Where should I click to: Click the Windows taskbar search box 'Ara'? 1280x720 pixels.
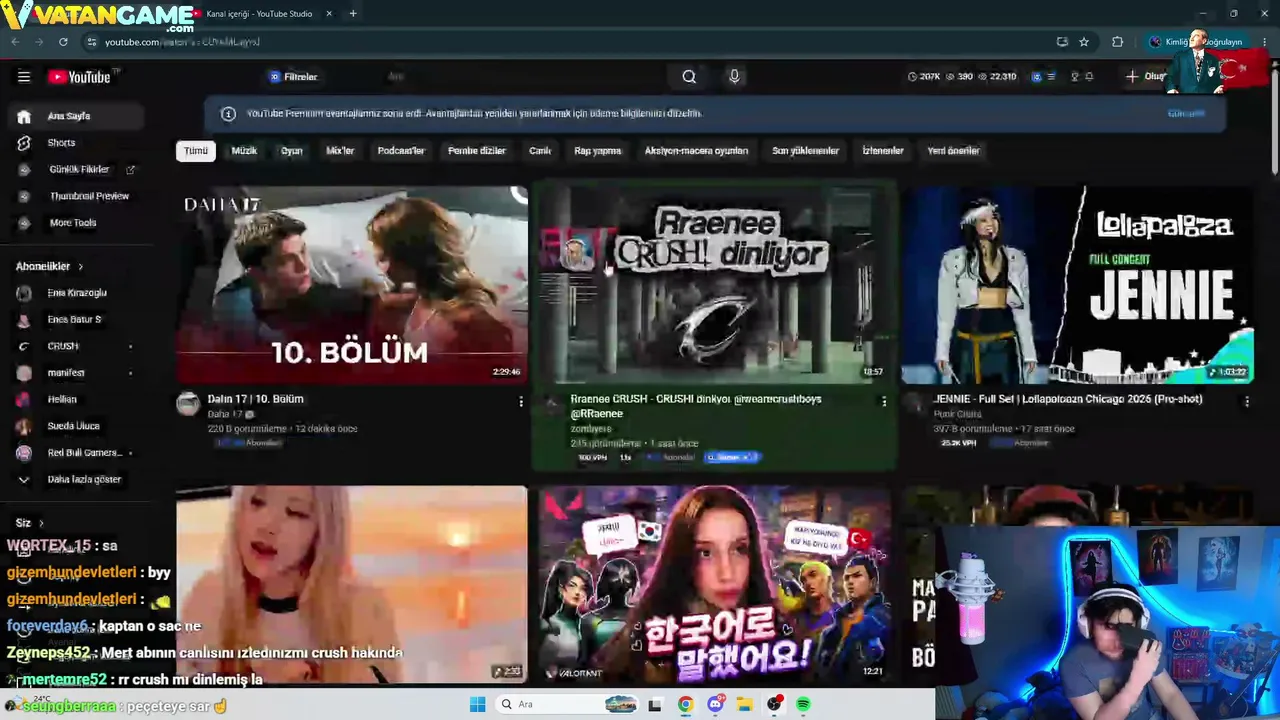point(568,705)
